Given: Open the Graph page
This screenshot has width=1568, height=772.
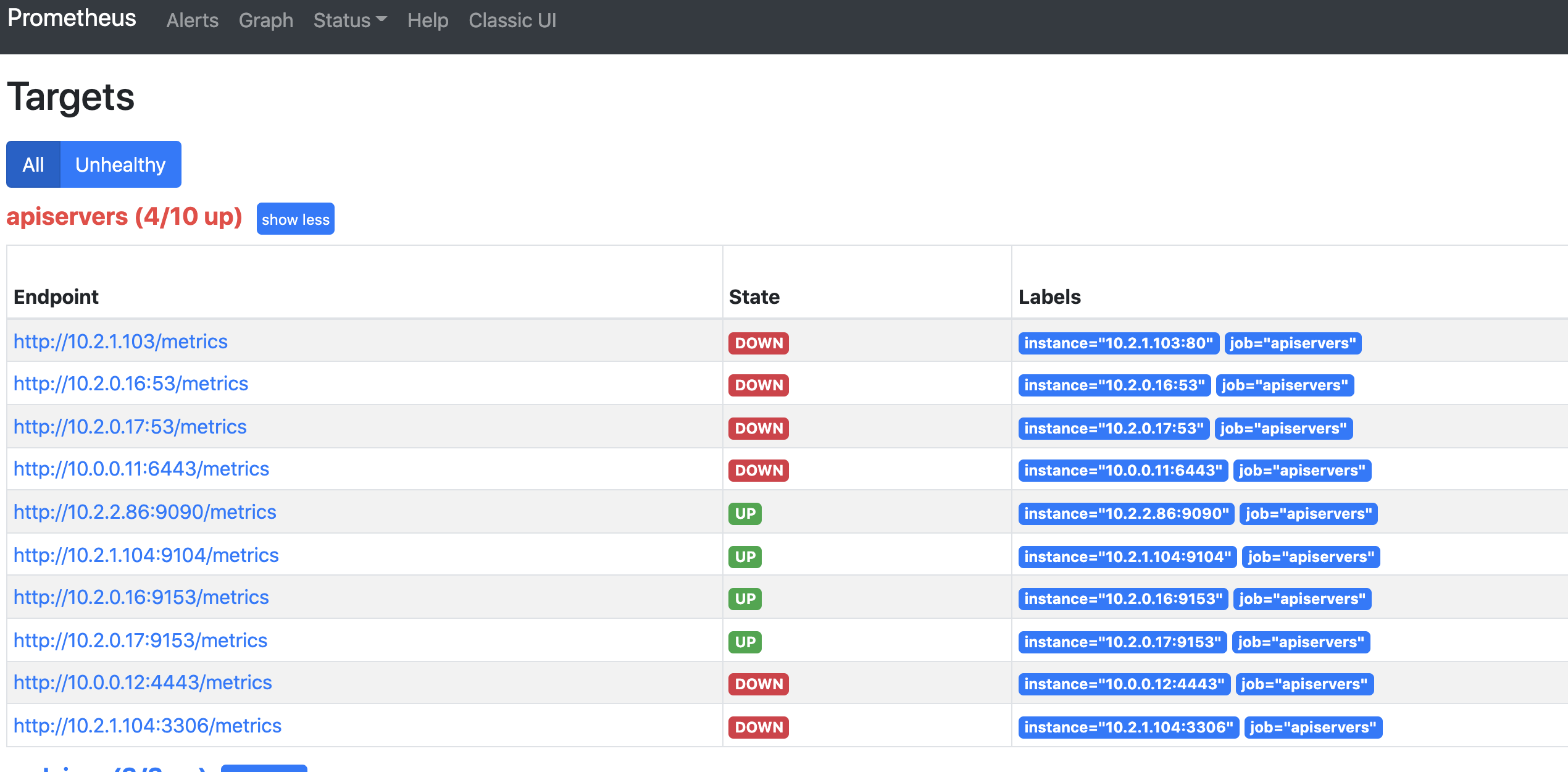Looking at the screenshot, I should 266,20.
